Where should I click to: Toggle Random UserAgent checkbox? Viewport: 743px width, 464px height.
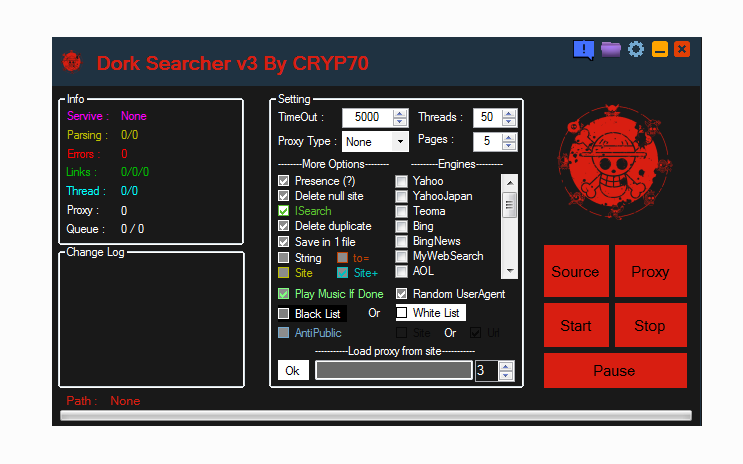coord(401,294)
